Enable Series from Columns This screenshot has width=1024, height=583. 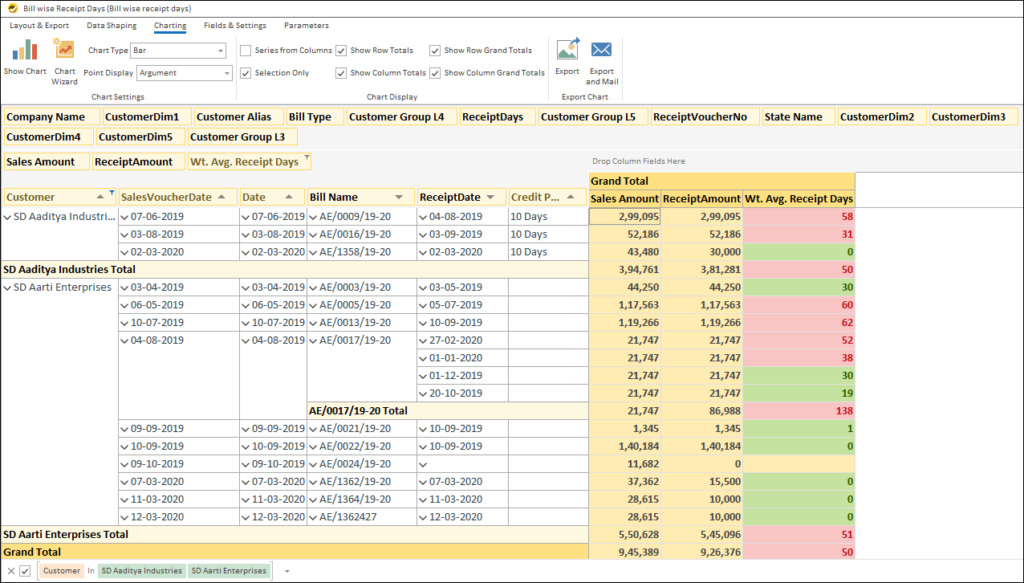tap(247, 49)
